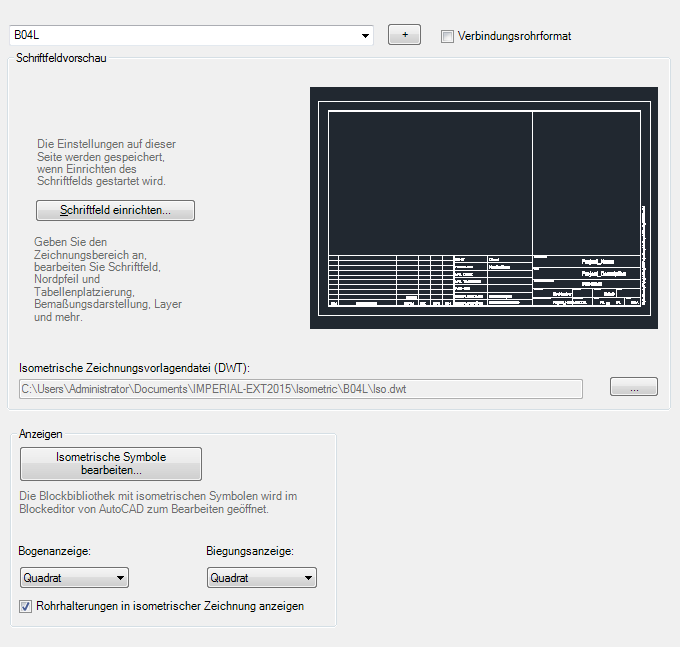This screenshot has height=647, width=680.
Task: Click text starting 'Die Einstellungen auf dieser'
Action: coord(106,163)
